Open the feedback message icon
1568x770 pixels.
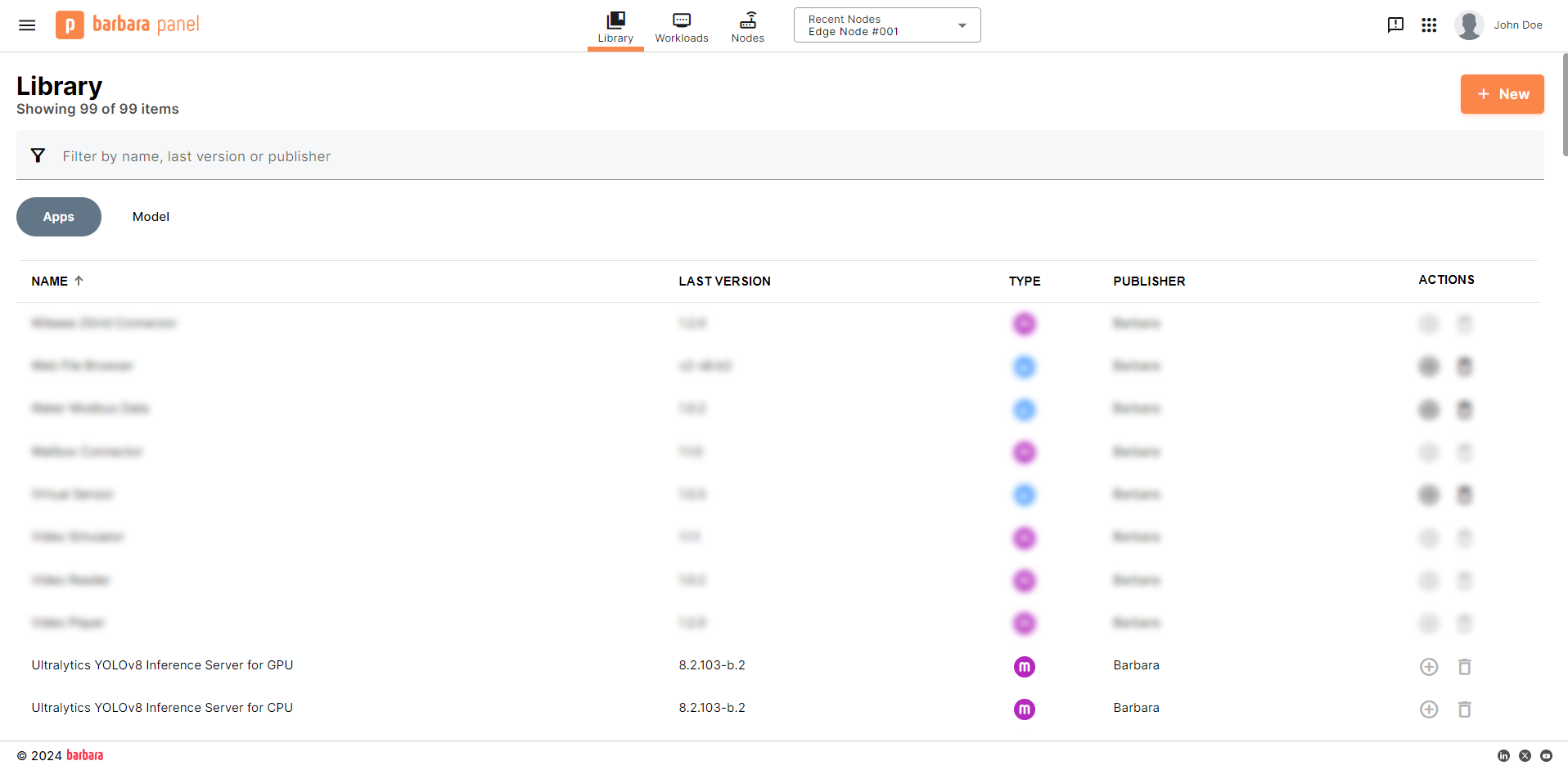(x=1395, y=25)
